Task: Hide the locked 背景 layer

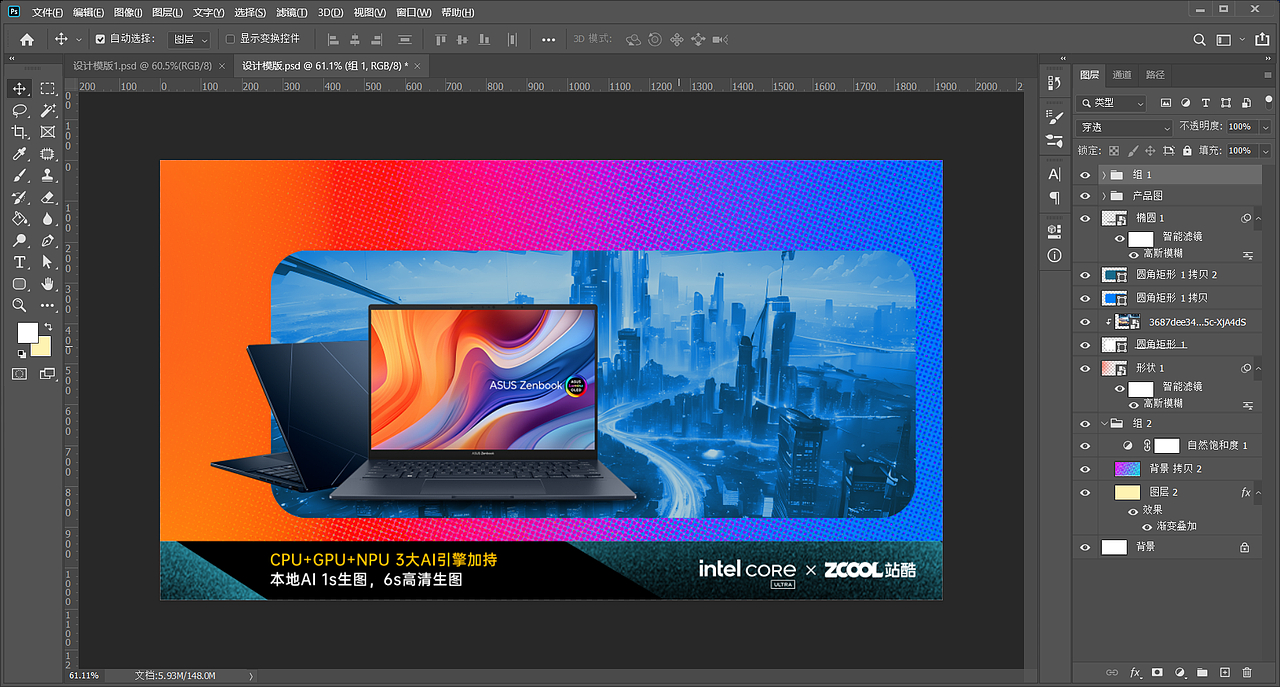Action: coord(1085,547)
